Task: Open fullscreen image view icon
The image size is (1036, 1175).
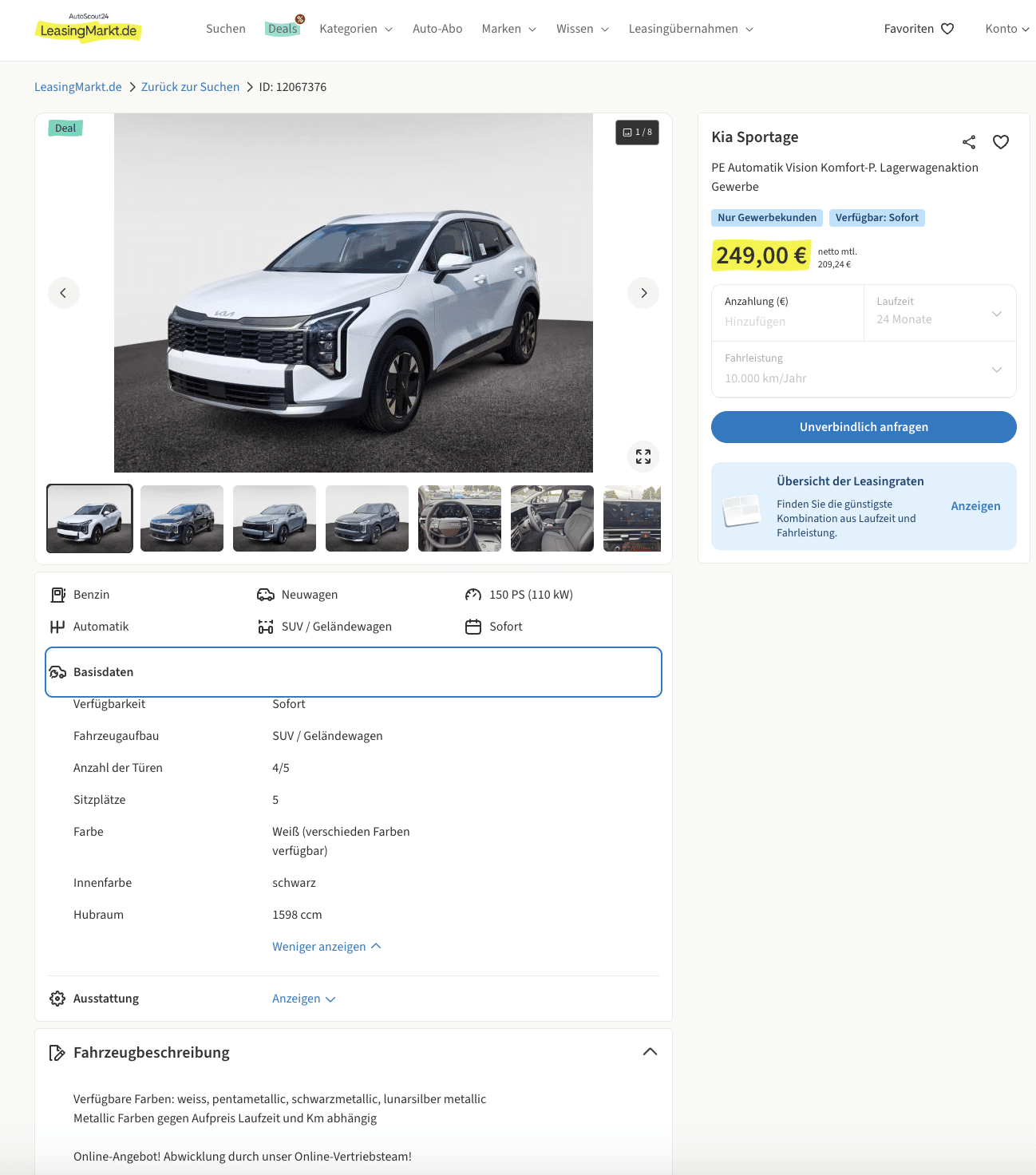Action: click(643, 457)
